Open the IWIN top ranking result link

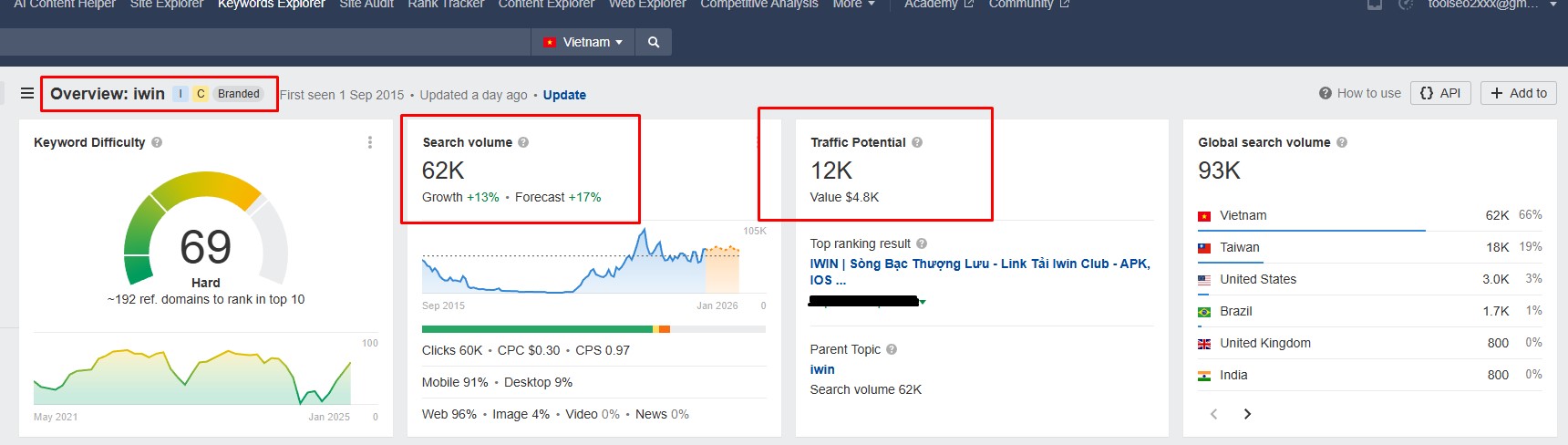[980, 272]
